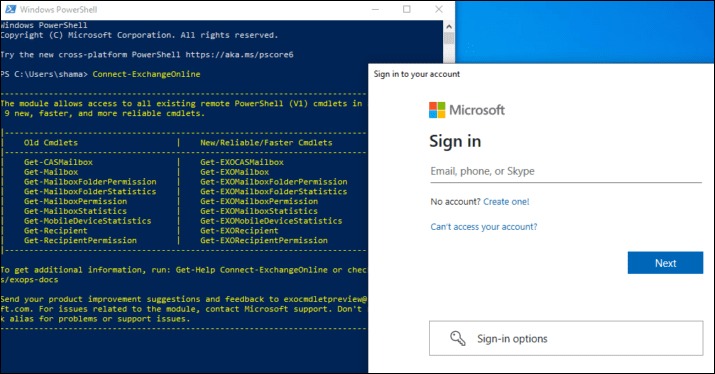Viewport: 715px width, 374px height.
Task: Click Get-MobileDeviceStatistics in Old Cmdlets column
Action: (x=88, y=221)
